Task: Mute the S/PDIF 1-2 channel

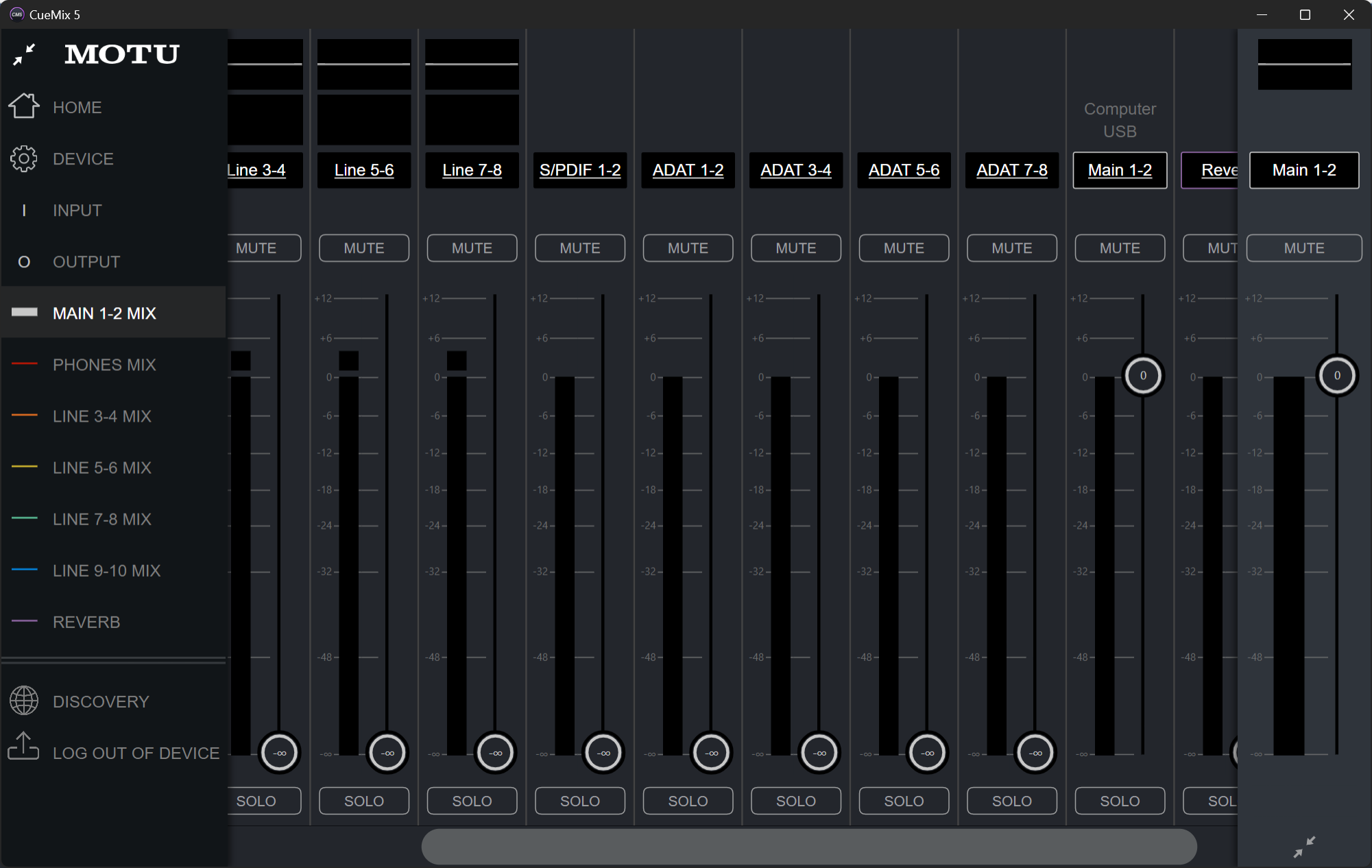Action: (x=579, y=248)
